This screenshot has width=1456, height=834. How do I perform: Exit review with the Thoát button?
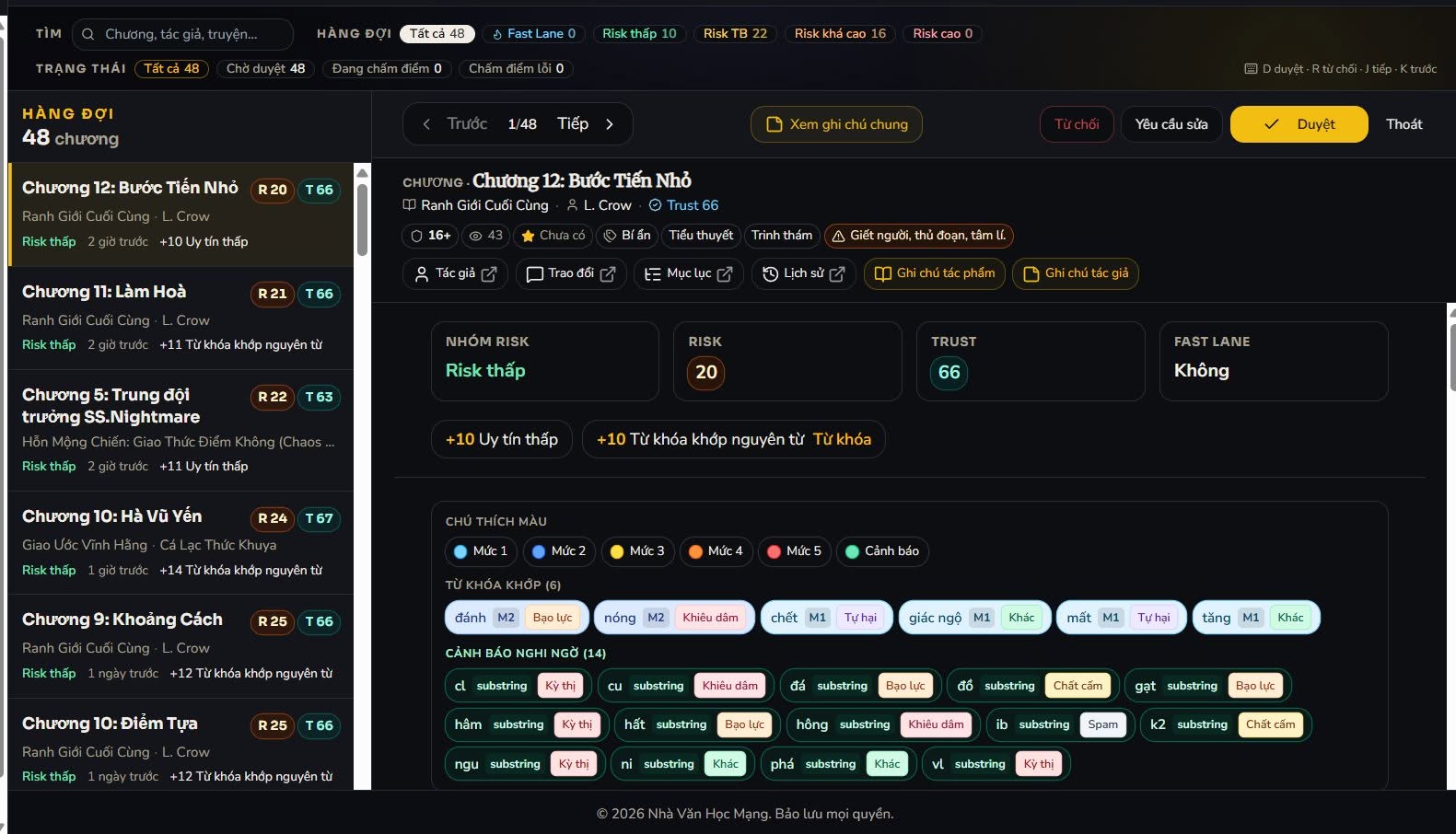1404,124
